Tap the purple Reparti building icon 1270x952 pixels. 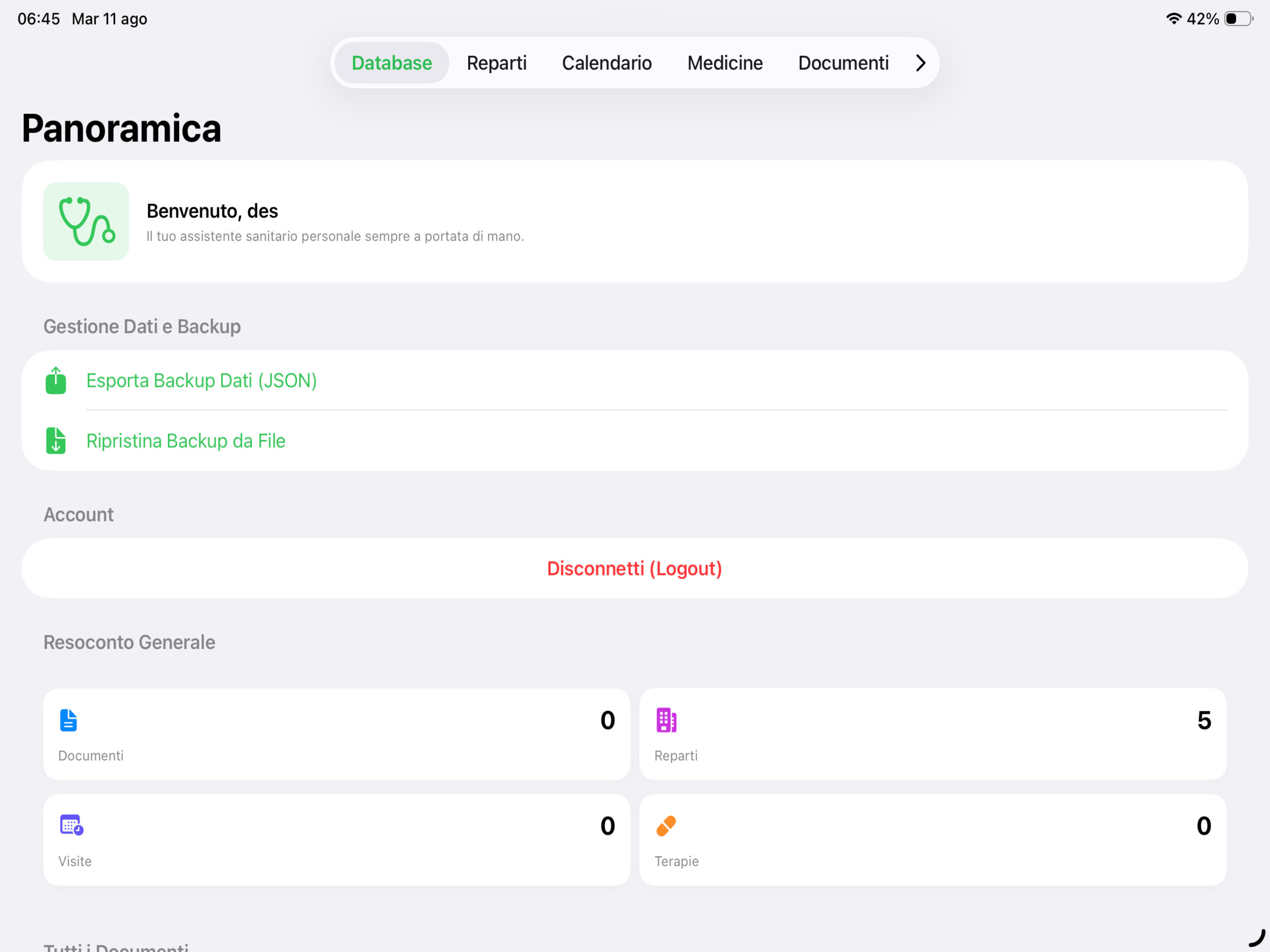tap(666, 720)
